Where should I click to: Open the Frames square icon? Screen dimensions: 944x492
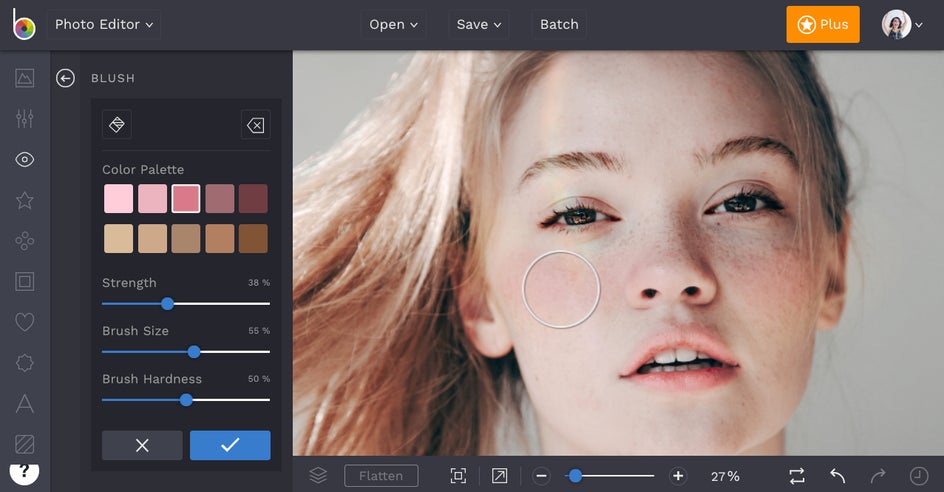coord(25,281)
